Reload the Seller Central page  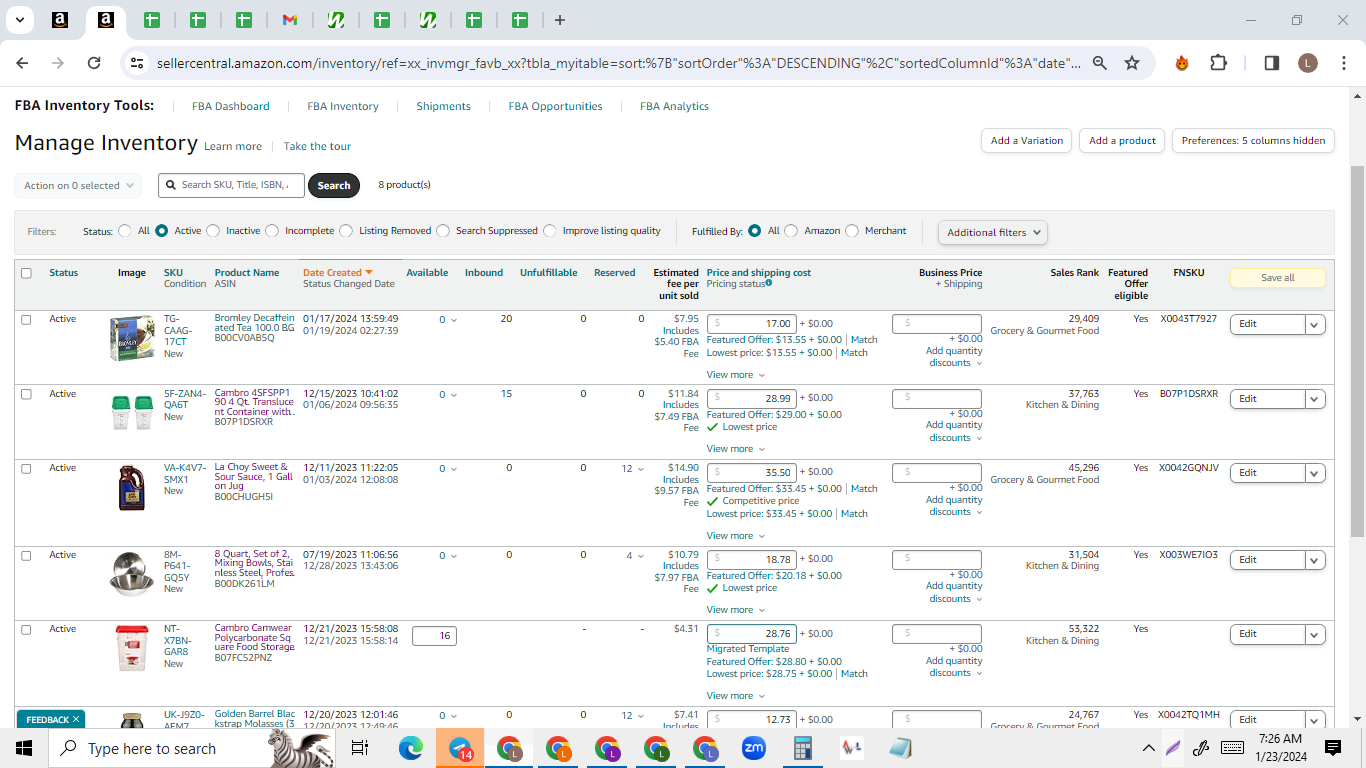coord(94,63)
